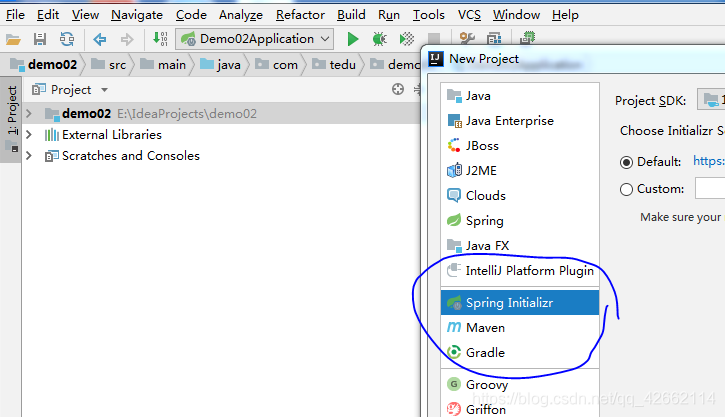Image resolution: width=725 pixels, height=417 pixels.
Task: Select Java project type
Action: (x=520, y=96)
